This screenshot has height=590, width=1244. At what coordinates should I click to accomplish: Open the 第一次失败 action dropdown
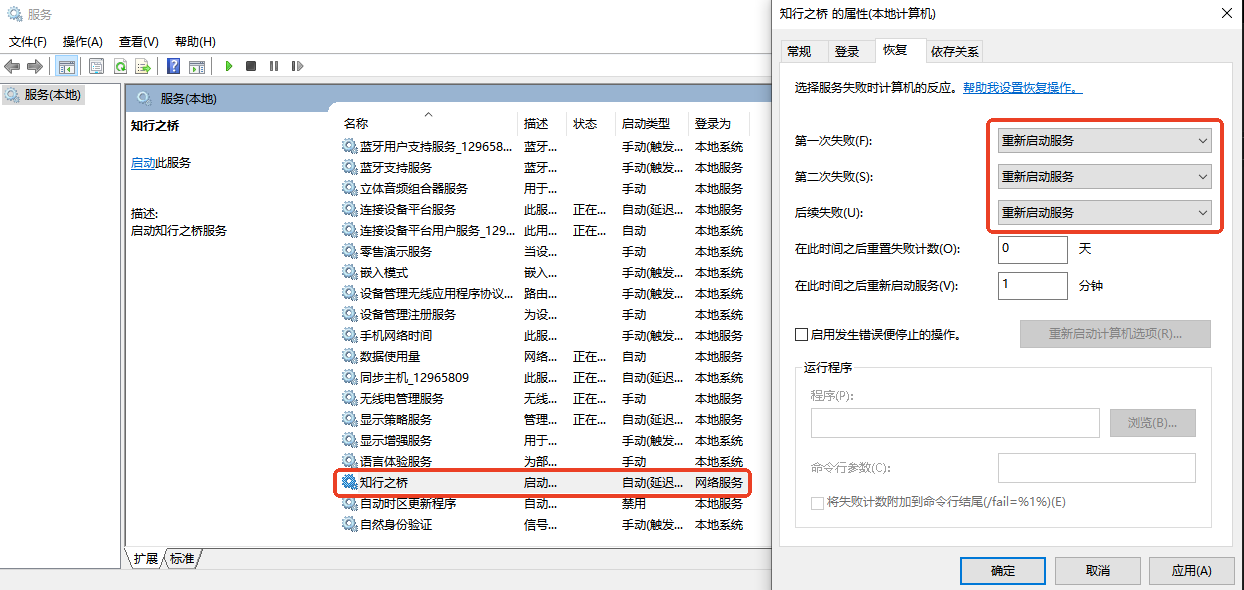click(x=1104, y=141)
